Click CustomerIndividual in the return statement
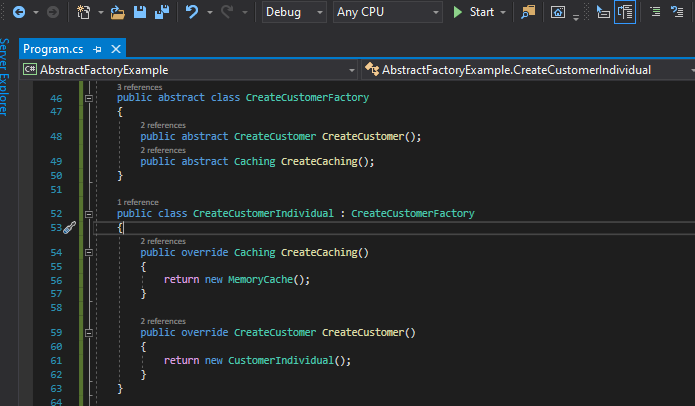Viewport: 695px width, 406px height. (281, 360)
